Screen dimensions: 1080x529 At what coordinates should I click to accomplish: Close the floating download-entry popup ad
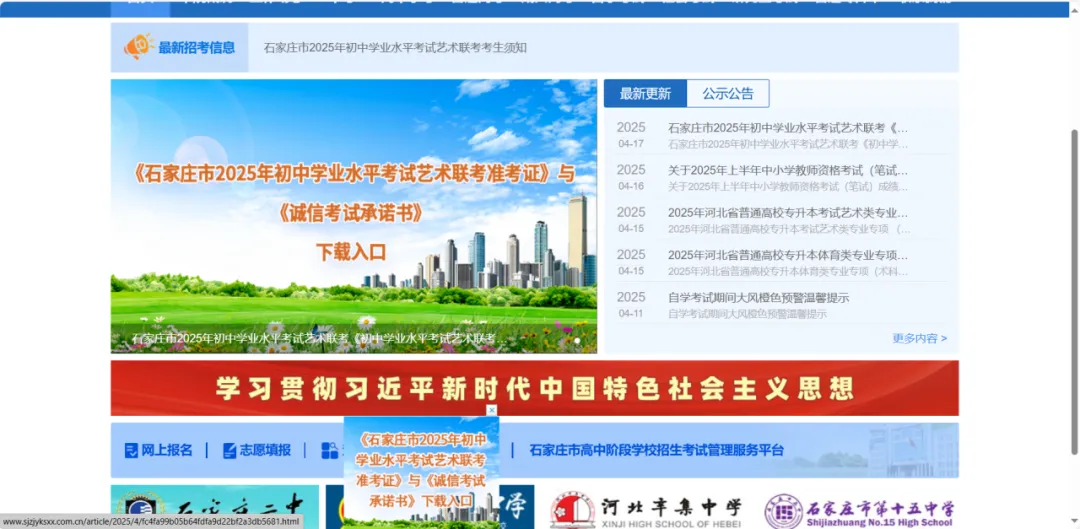491,411
